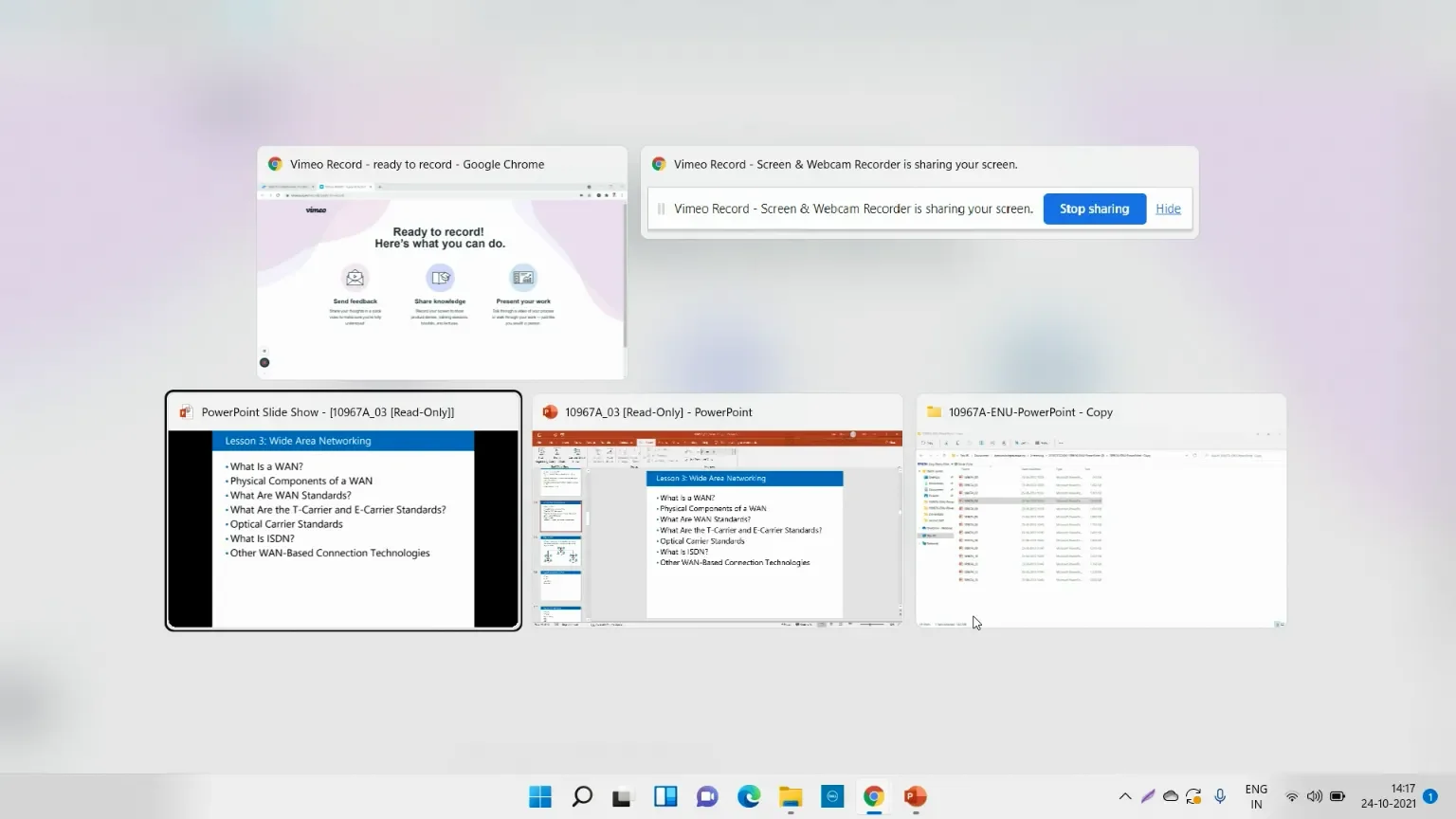Screen dimensions: 1456x819
Task: Click the microphone tray icon
Action: coord(1220,796)
